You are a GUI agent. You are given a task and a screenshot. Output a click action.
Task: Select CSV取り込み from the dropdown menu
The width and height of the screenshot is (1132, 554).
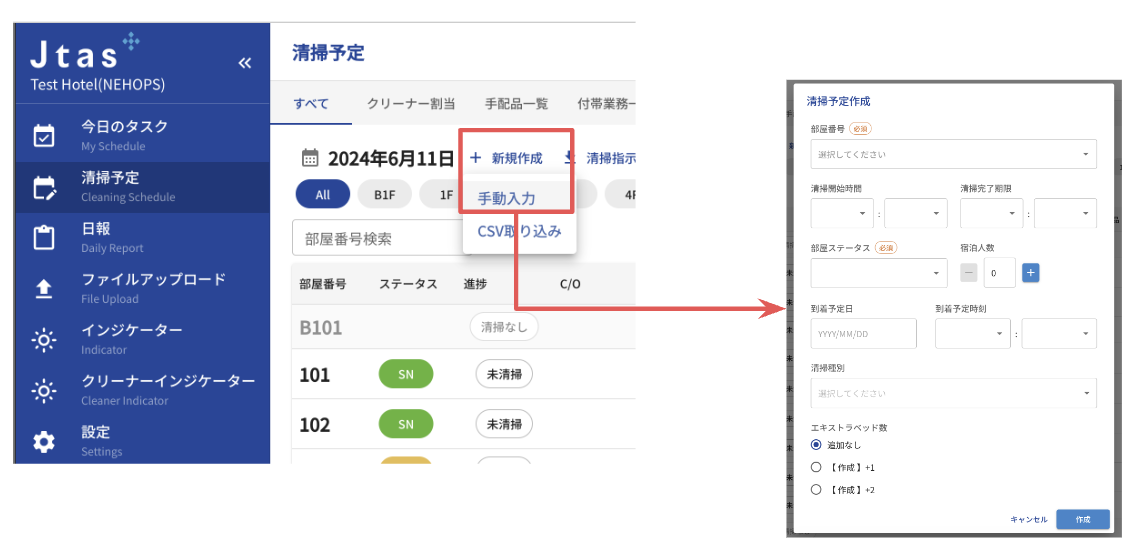click(x=519, y=232)
